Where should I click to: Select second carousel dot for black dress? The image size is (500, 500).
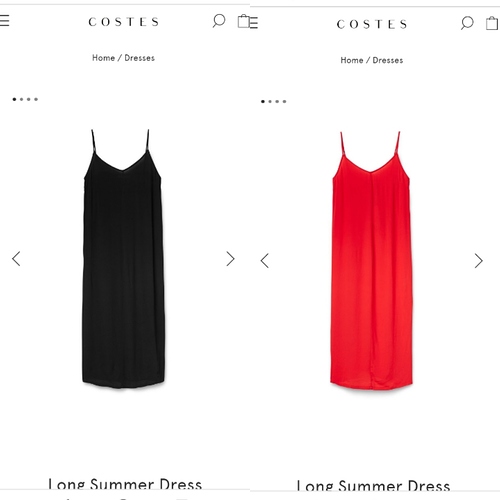point(22,99)
